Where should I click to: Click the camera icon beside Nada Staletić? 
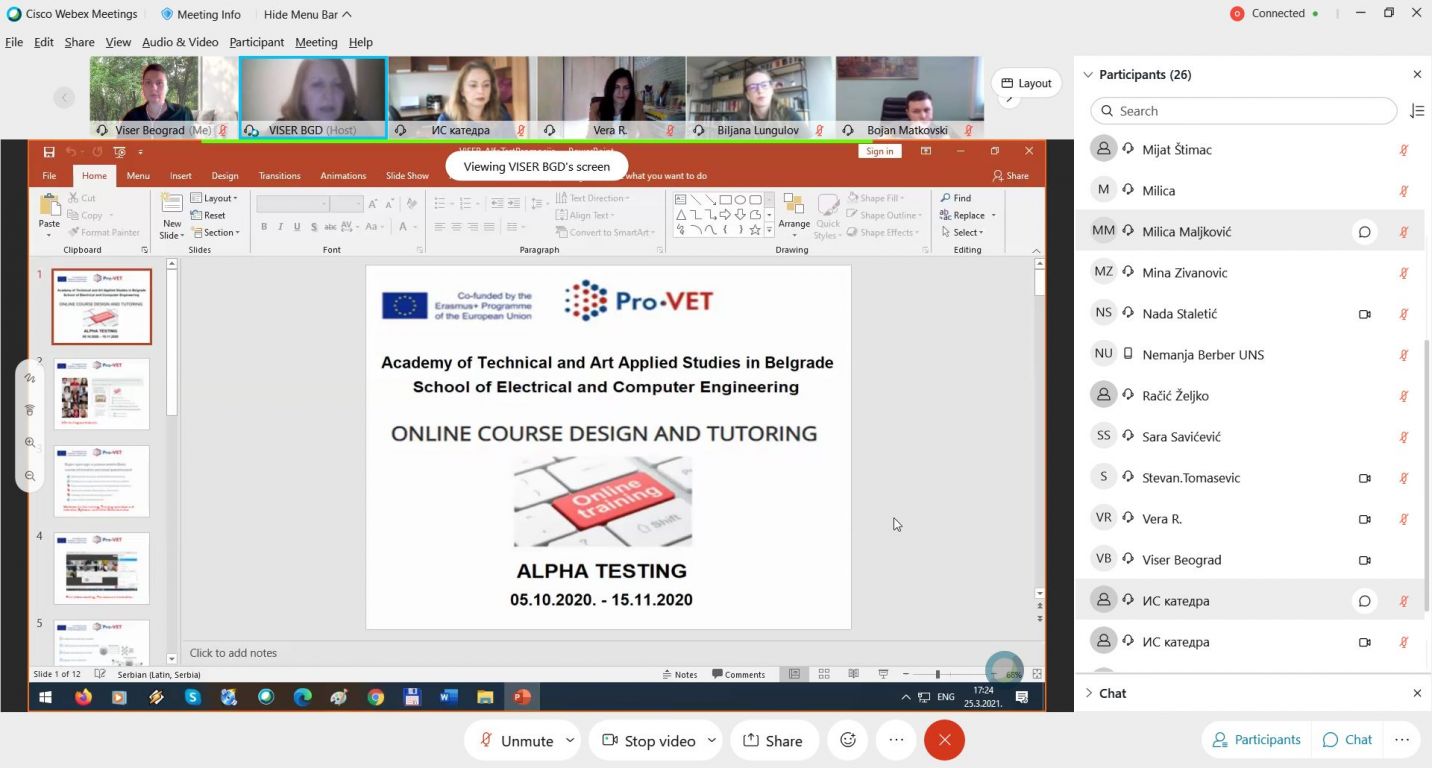point(1364,314)
